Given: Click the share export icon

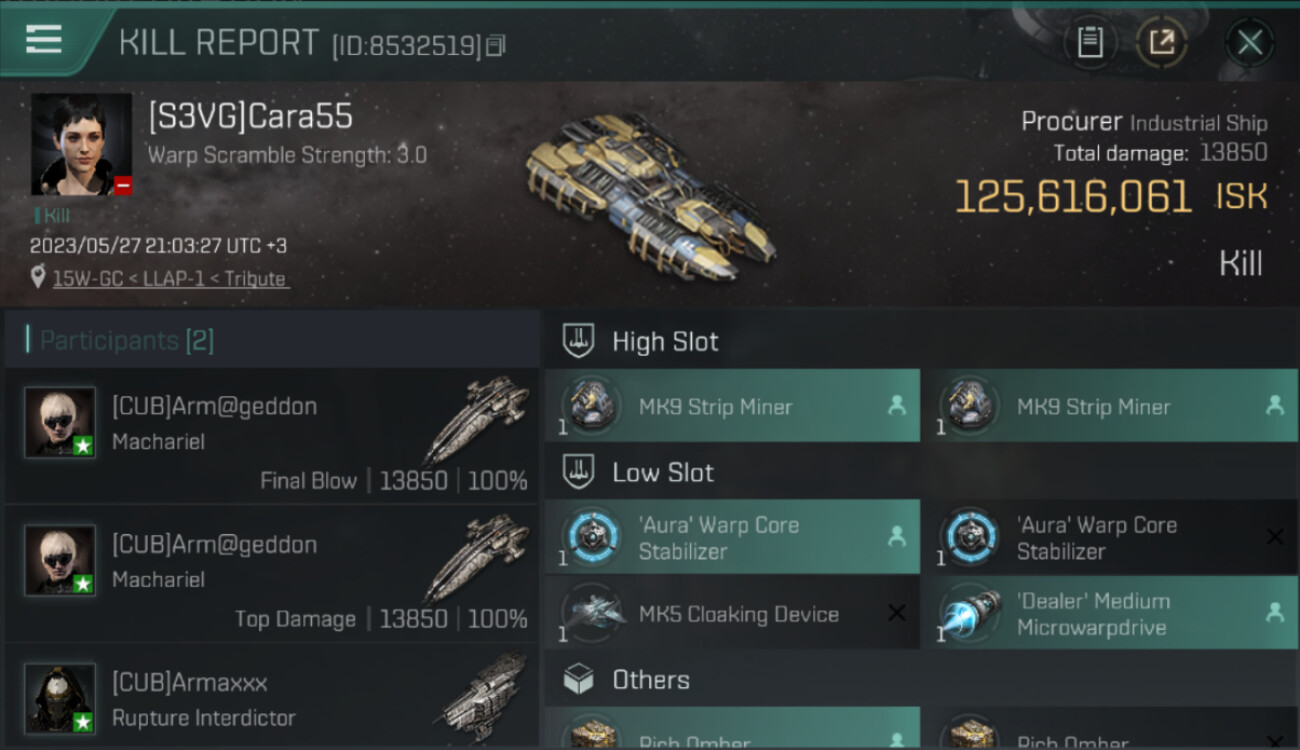Looking at the screenshot, I should pos(1162,42).
